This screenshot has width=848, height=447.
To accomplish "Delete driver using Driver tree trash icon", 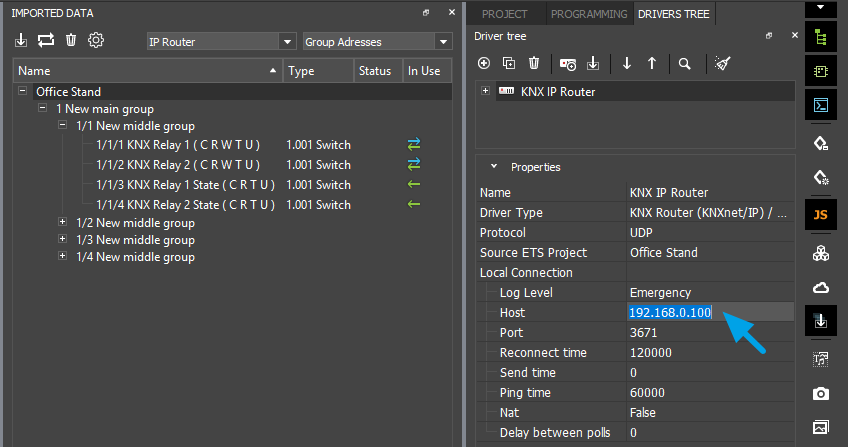I will (x=534, y=63).
